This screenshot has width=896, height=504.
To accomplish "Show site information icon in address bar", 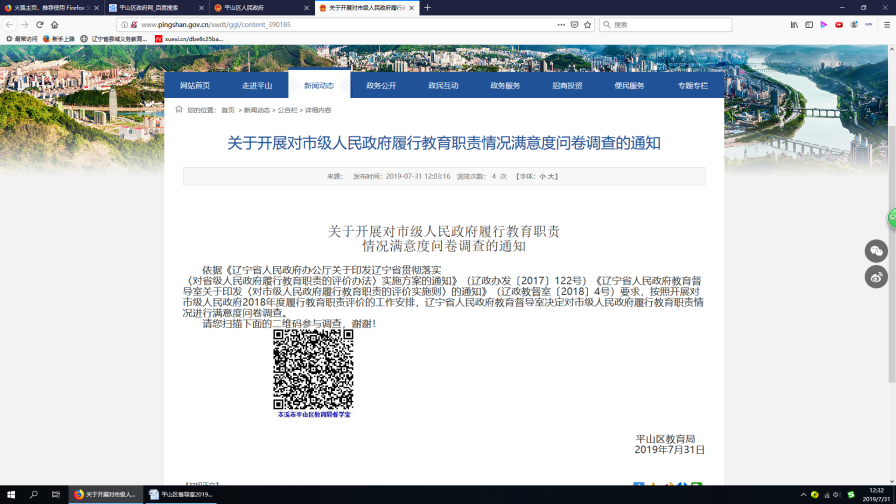I will tap(124, 25).
